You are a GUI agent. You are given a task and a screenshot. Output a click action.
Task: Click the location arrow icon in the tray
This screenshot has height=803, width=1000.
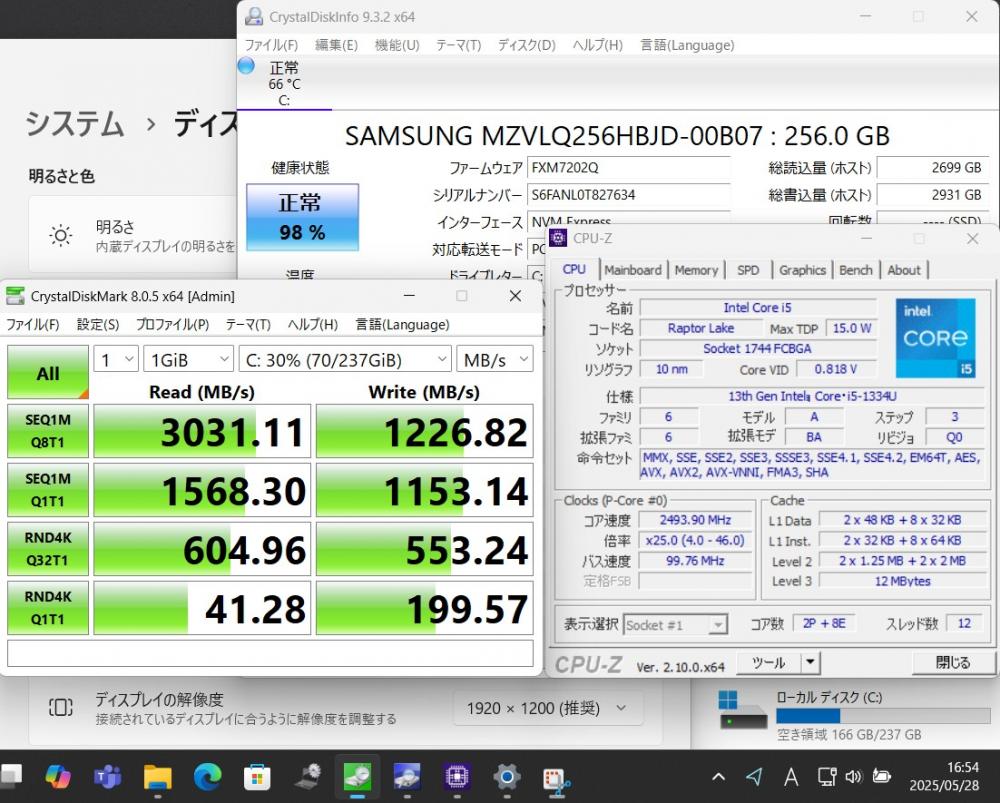(754, 777)
